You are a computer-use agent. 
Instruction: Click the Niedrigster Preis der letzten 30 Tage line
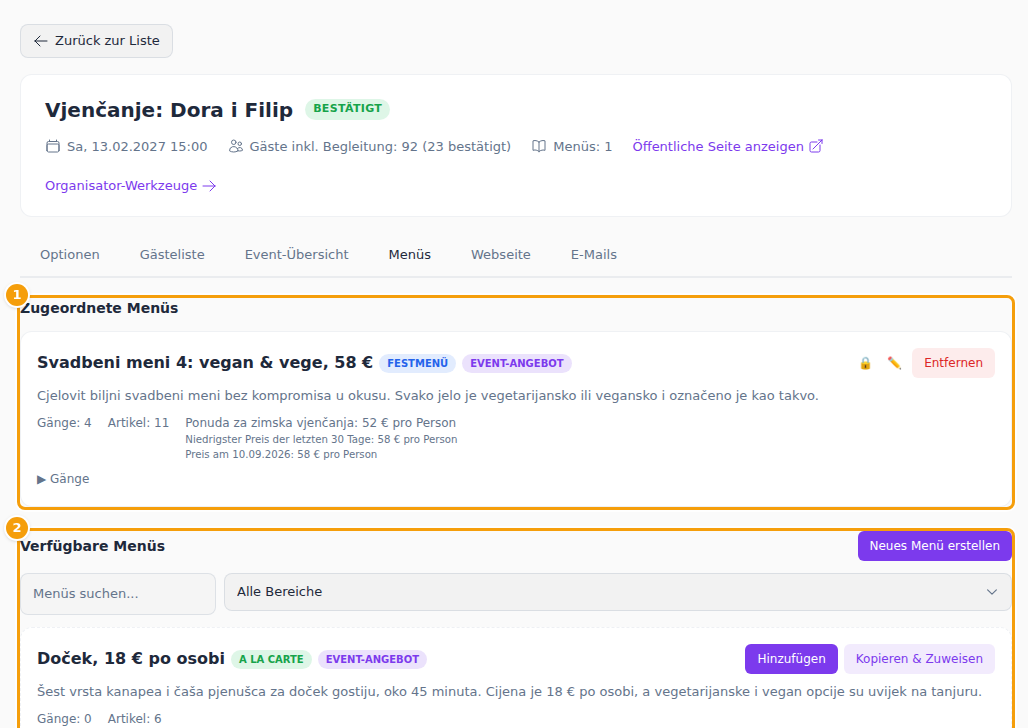coord(321,439)
